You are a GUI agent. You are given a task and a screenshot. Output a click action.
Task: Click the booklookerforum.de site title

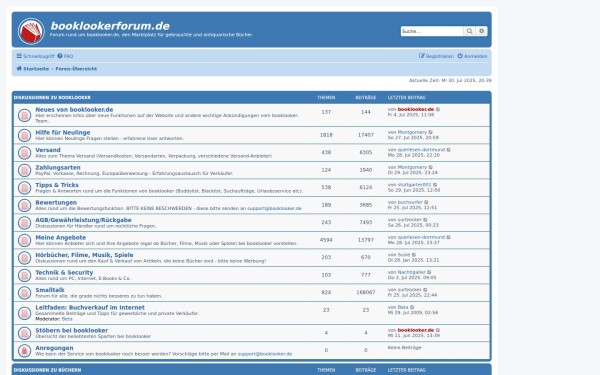(110, 26)
